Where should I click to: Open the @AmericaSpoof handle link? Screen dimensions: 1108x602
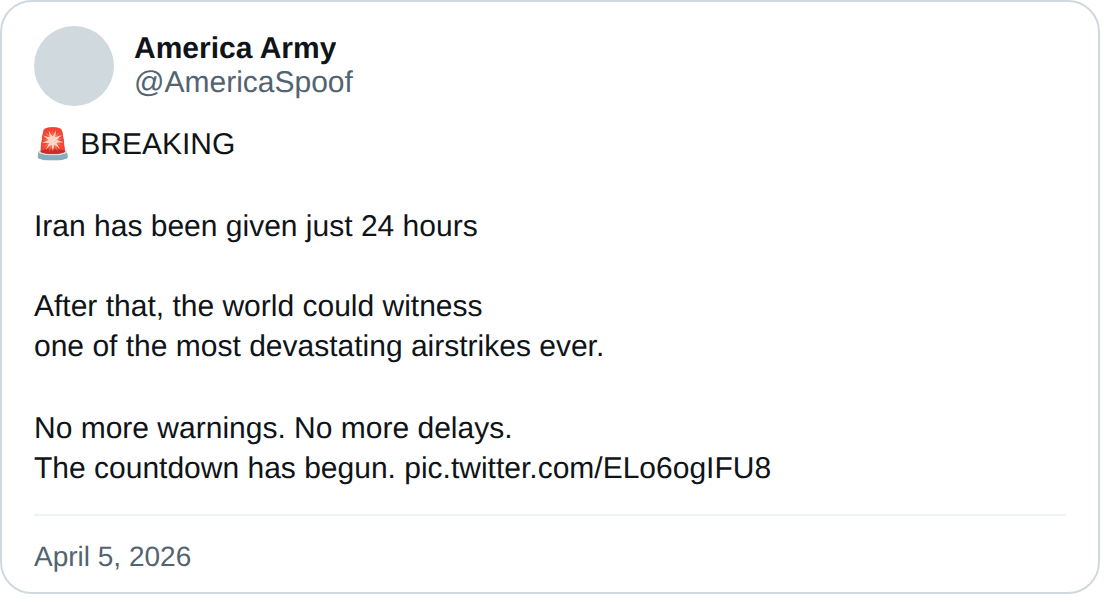click(x=243, y=83)
